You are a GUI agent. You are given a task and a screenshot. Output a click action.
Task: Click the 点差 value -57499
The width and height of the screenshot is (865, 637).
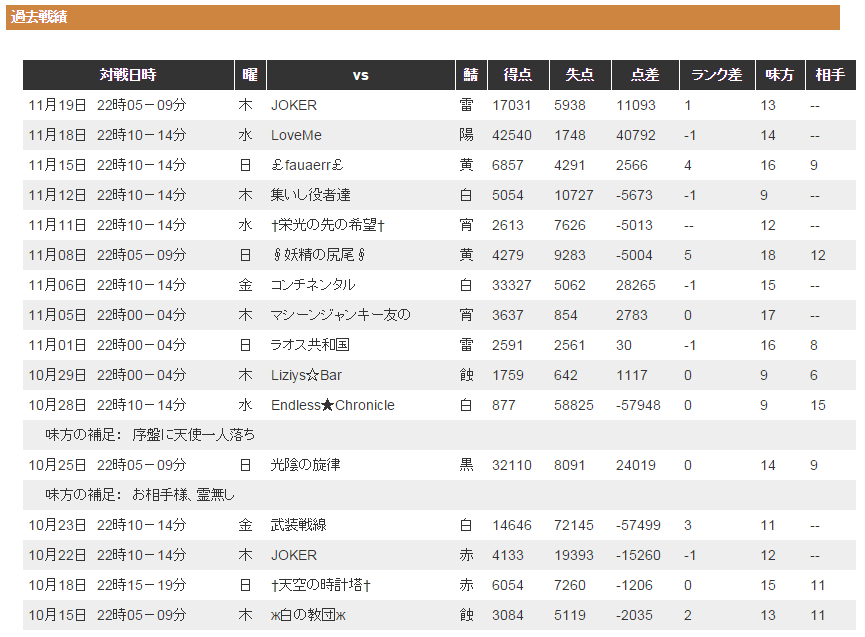point(638,525)
